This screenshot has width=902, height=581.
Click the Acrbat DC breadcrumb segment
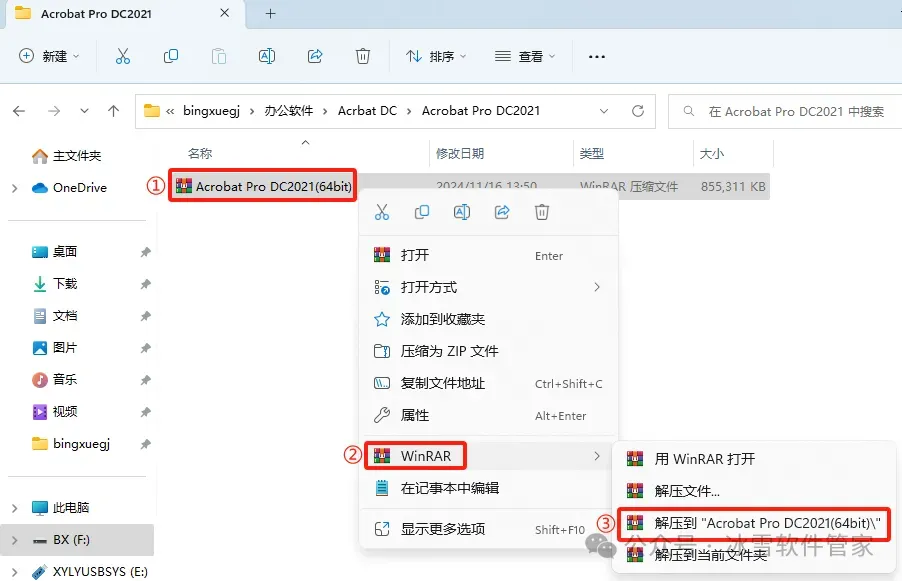(x=367, y=111)
